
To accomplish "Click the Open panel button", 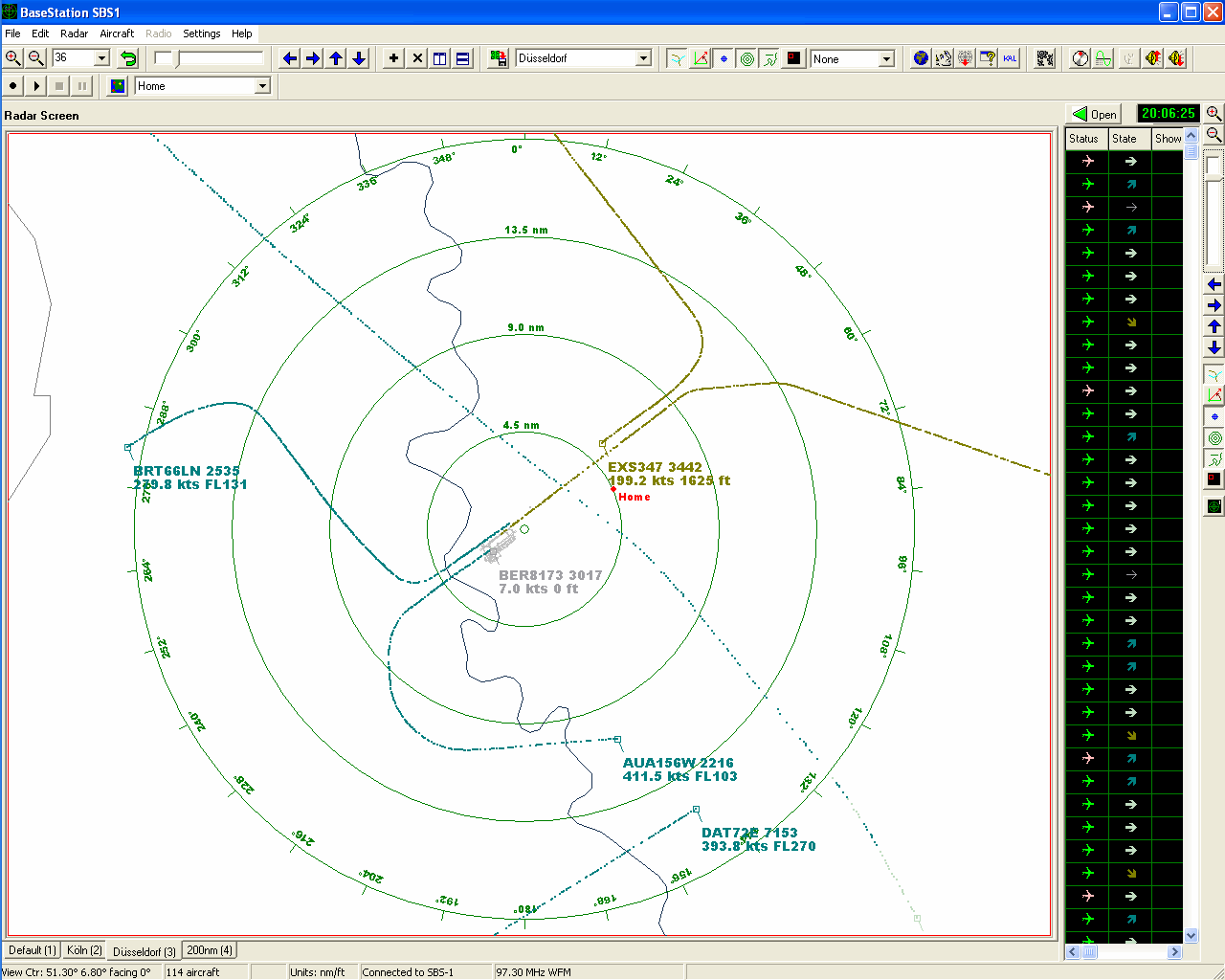I will point(1095,114).
